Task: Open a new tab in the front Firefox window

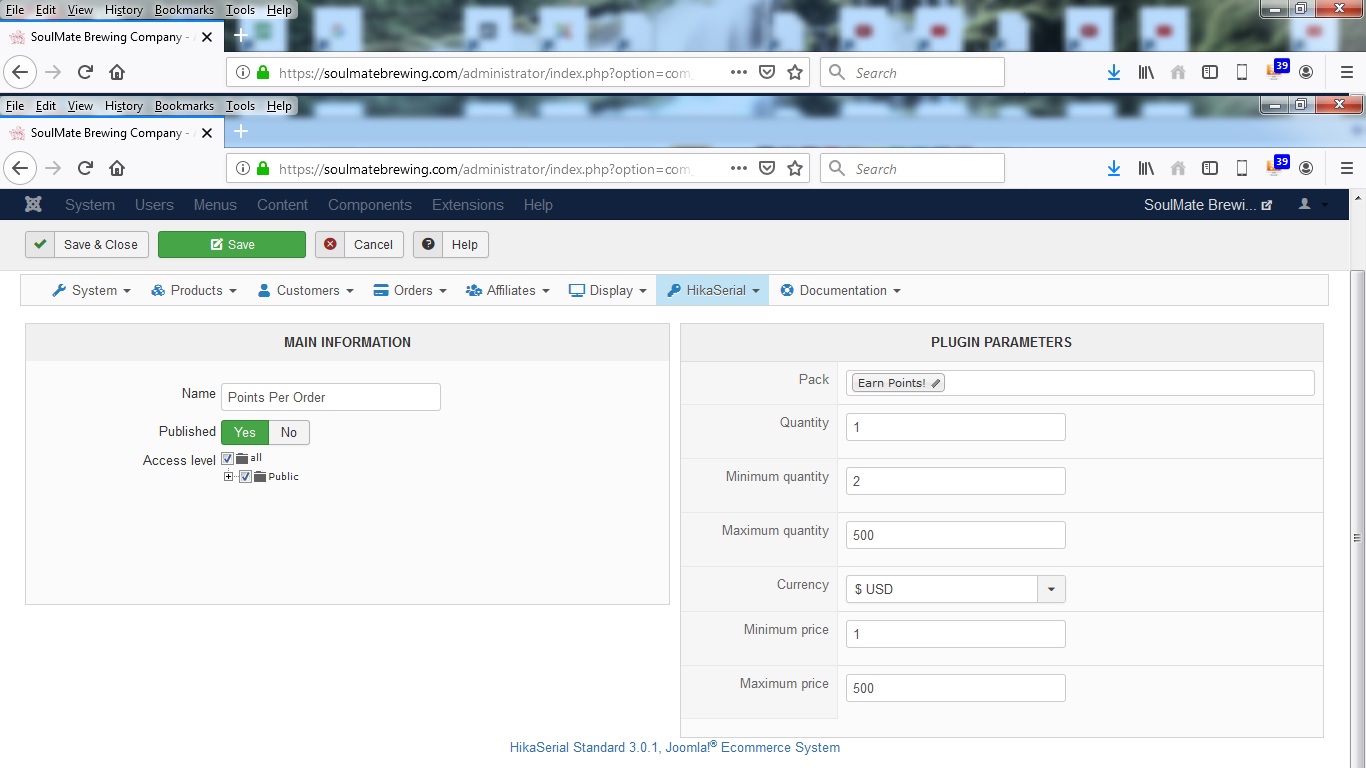Action: pyautogui.click(x=240, y=131)
